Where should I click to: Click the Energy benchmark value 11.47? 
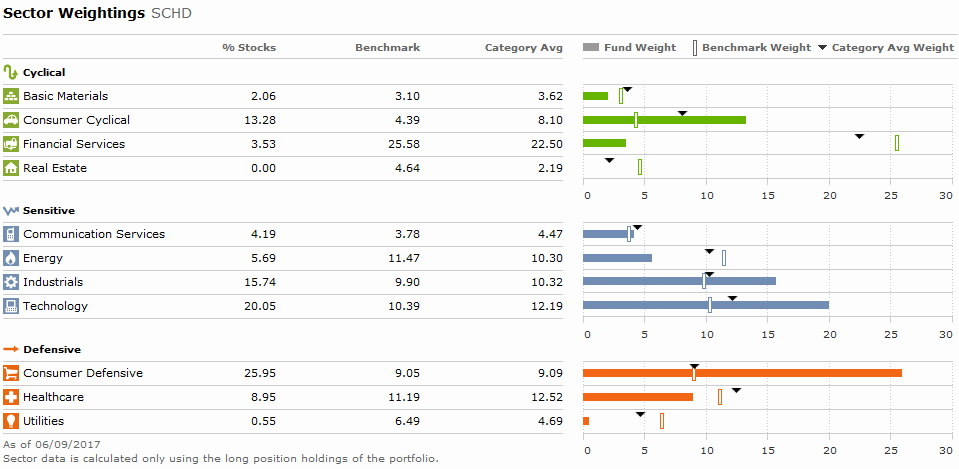(x=404, y=259)
